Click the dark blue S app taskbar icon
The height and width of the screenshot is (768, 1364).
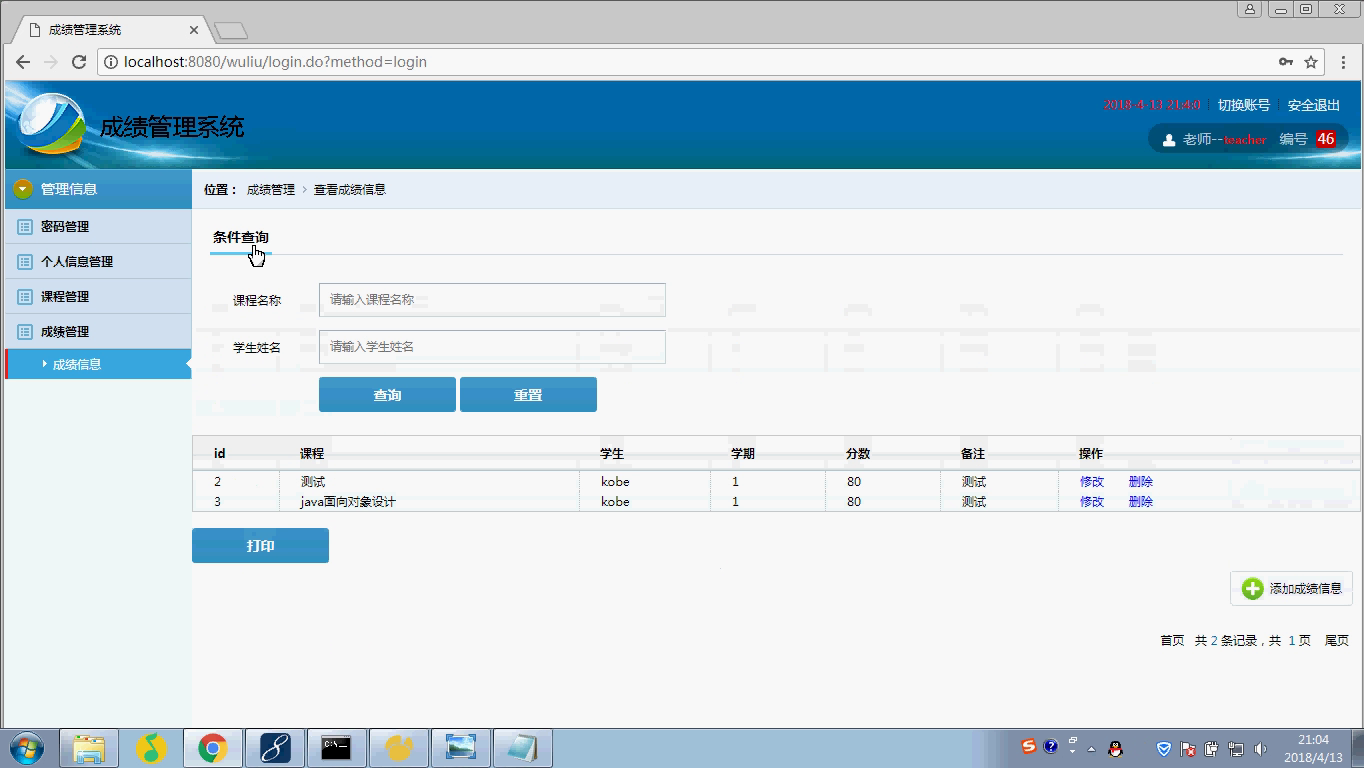tap(274, 748)
